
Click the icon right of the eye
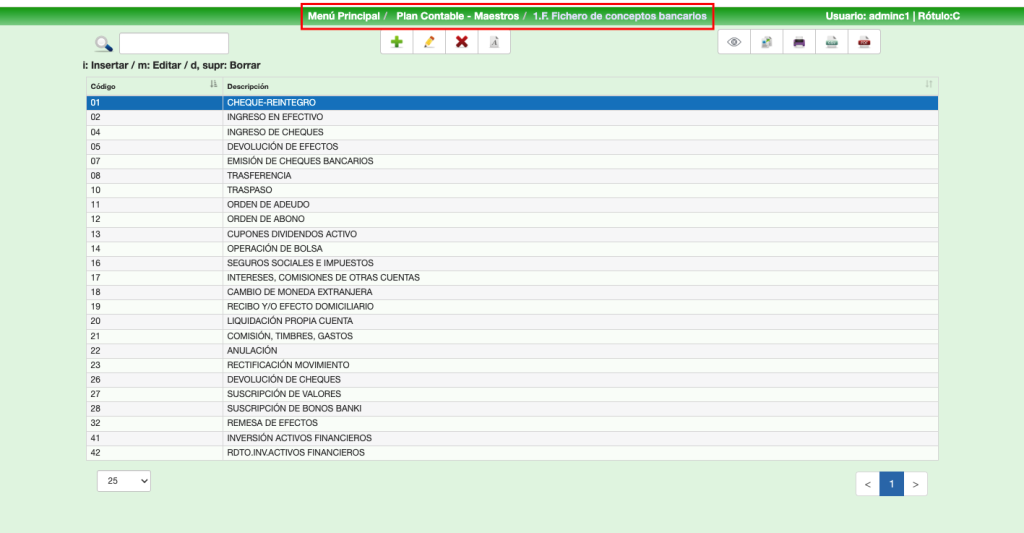pyautogui.click(x=766, y=42)
